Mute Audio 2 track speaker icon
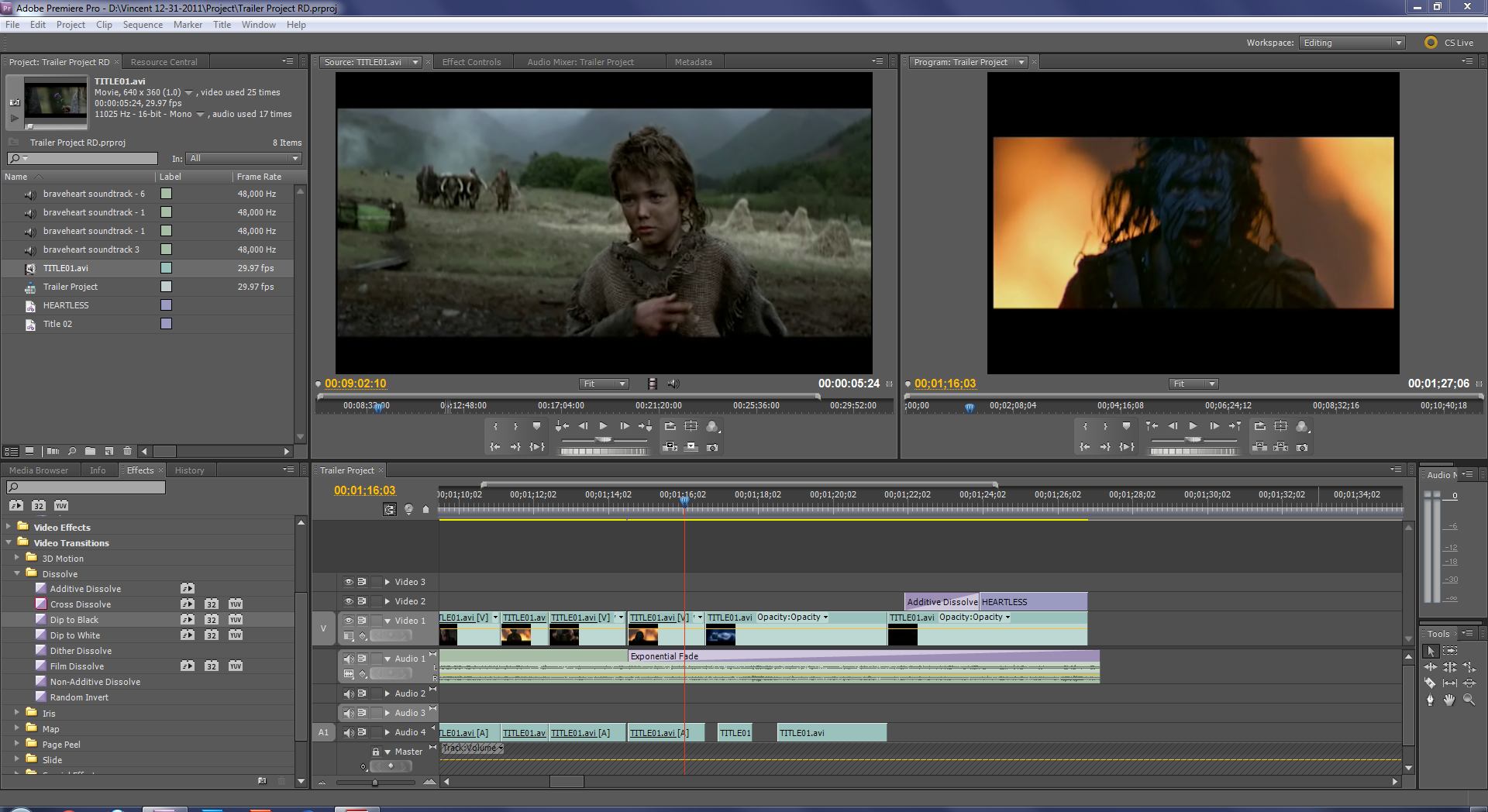The image size is (1488, 812). [349, 693]
